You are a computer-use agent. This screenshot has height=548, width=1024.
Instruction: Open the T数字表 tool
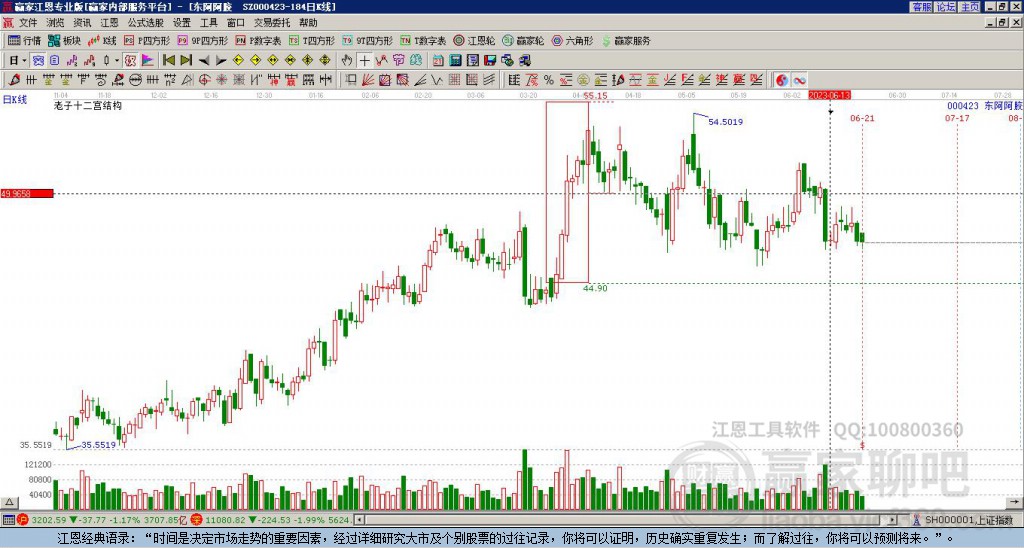(423, 40)
